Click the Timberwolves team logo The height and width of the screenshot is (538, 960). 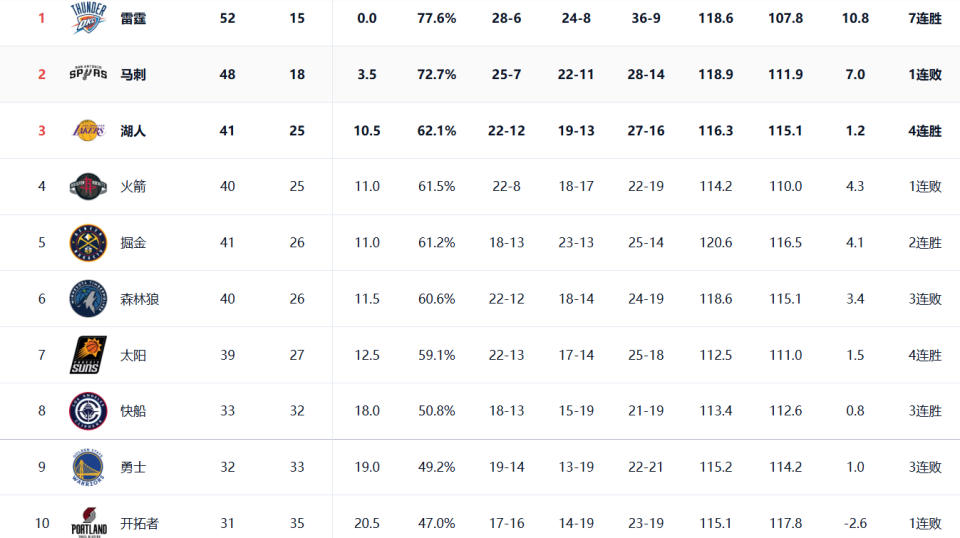(88, 298)
